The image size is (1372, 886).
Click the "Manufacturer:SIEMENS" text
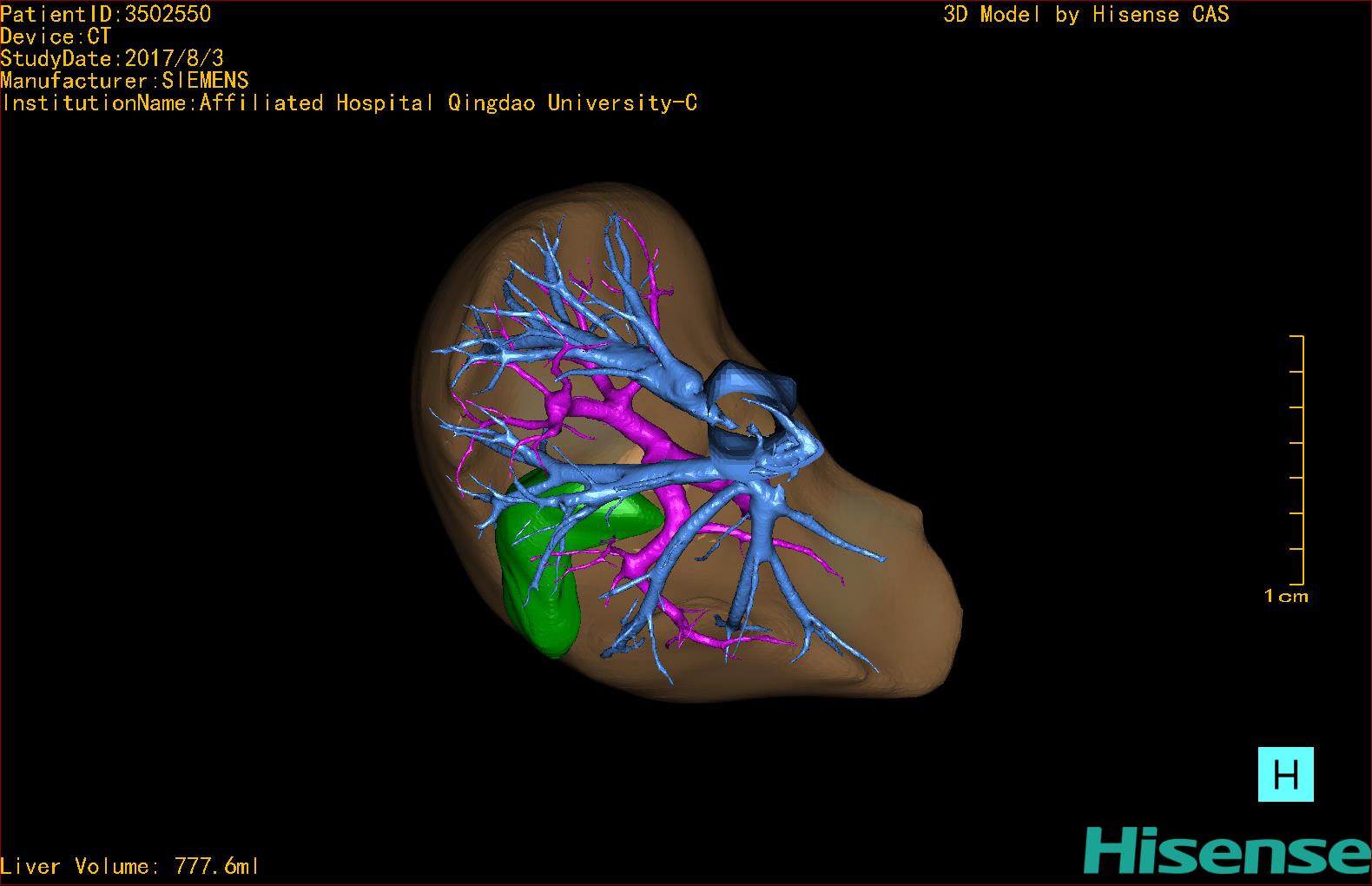[x=124, y=81]
